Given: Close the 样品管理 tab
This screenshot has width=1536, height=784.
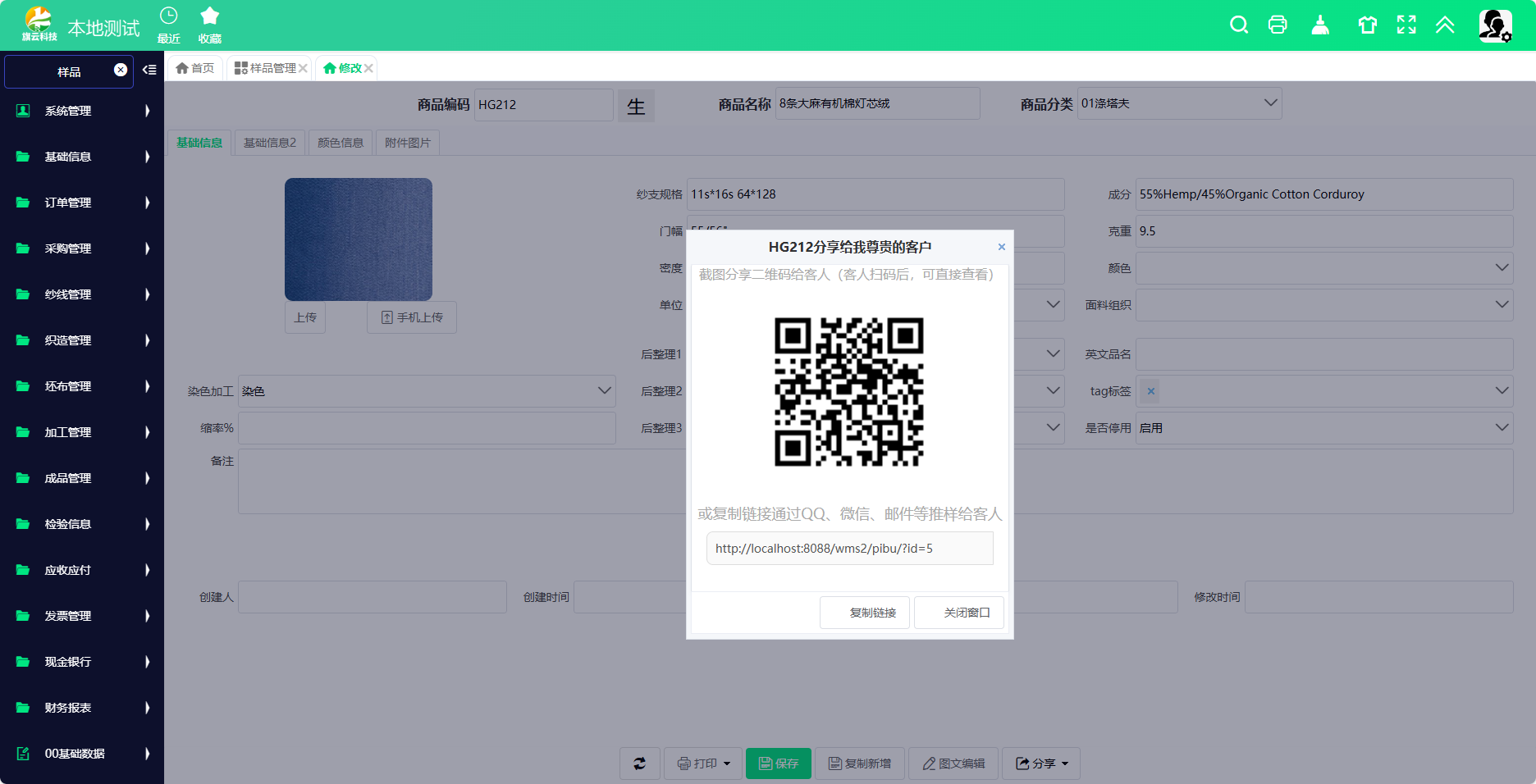Looking at the screenshot, I should [x=303, y=68].
